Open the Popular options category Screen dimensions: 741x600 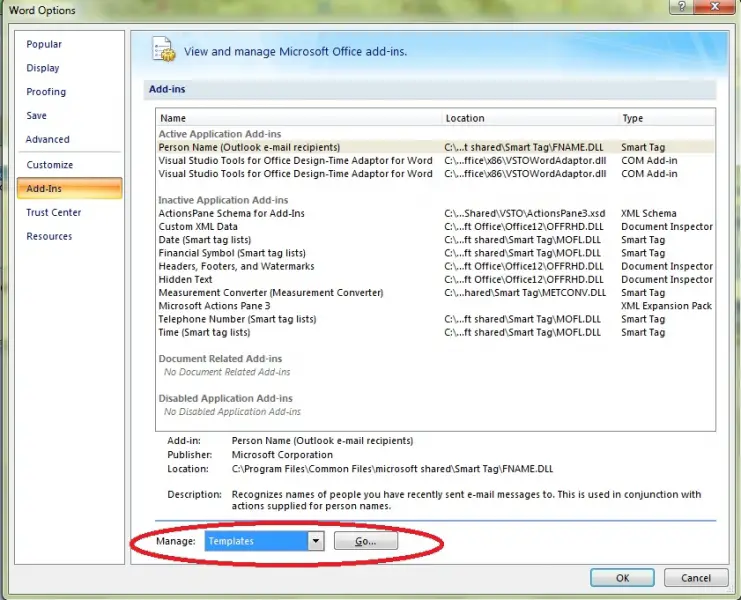pyautogui.click(x=44, y=44)
